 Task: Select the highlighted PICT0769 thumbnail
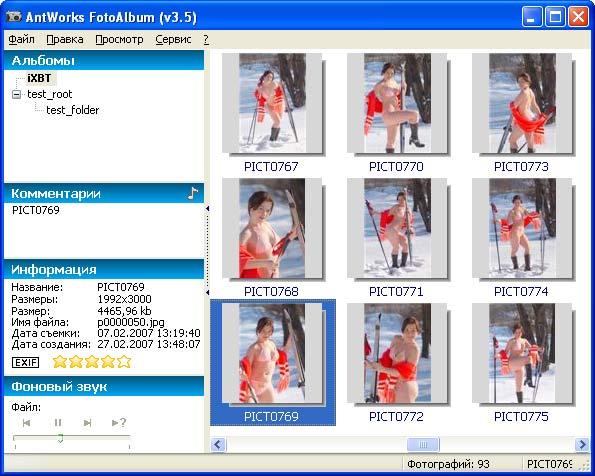click(x=273, y=363)
